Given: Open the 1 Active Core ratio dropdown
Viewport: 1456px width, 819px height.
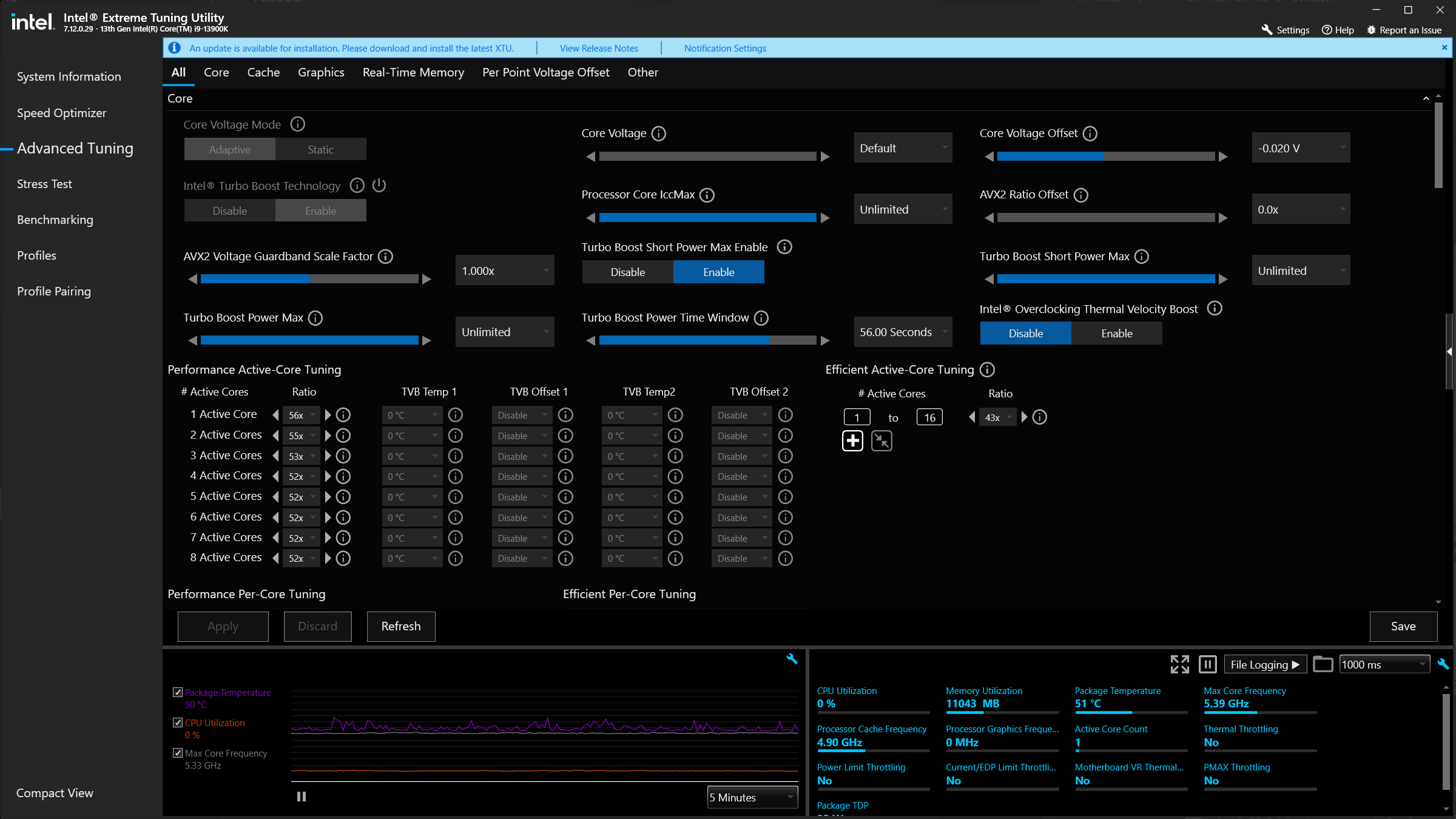Looking at the screenshot, I should click(x=302, y=415).
